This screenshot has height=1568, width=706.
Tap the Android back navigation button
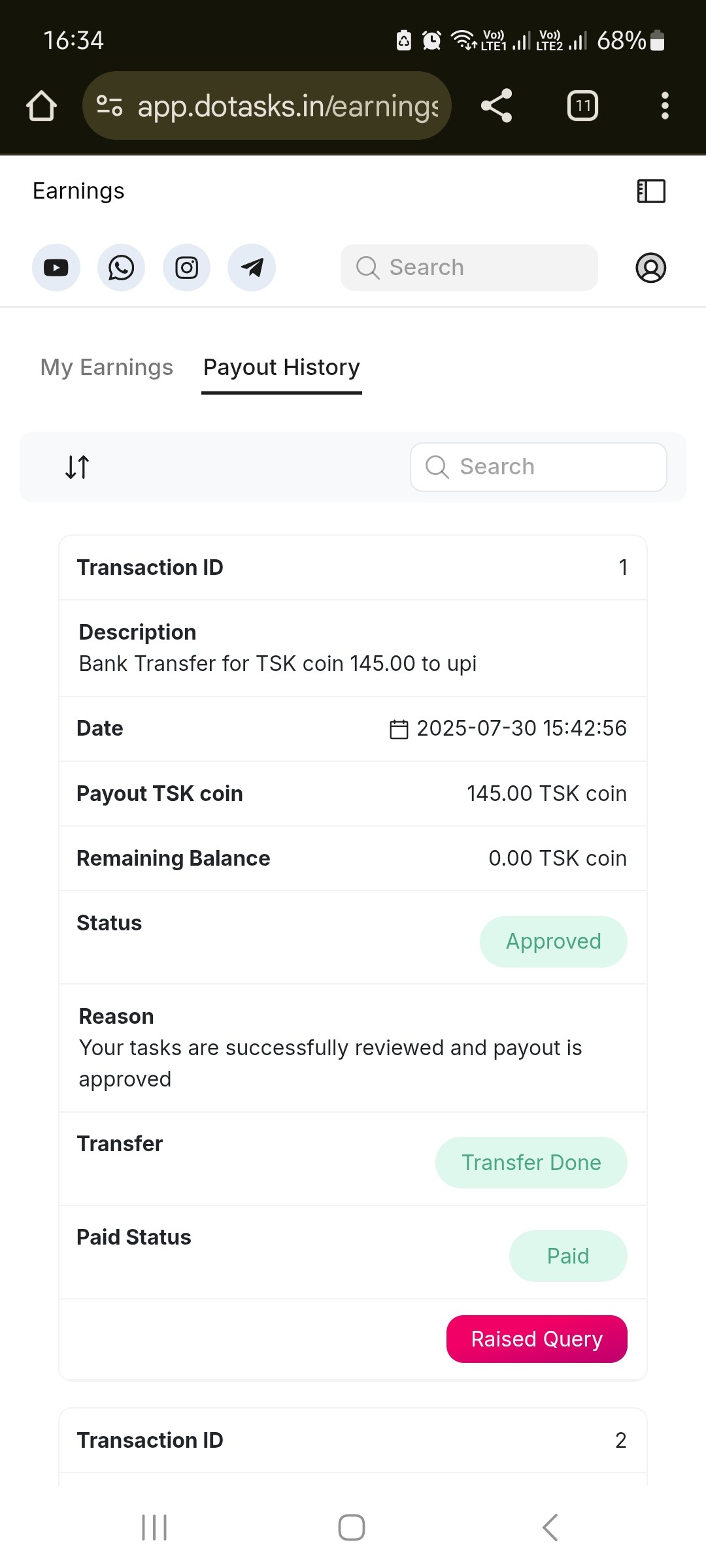(550, 1527)
